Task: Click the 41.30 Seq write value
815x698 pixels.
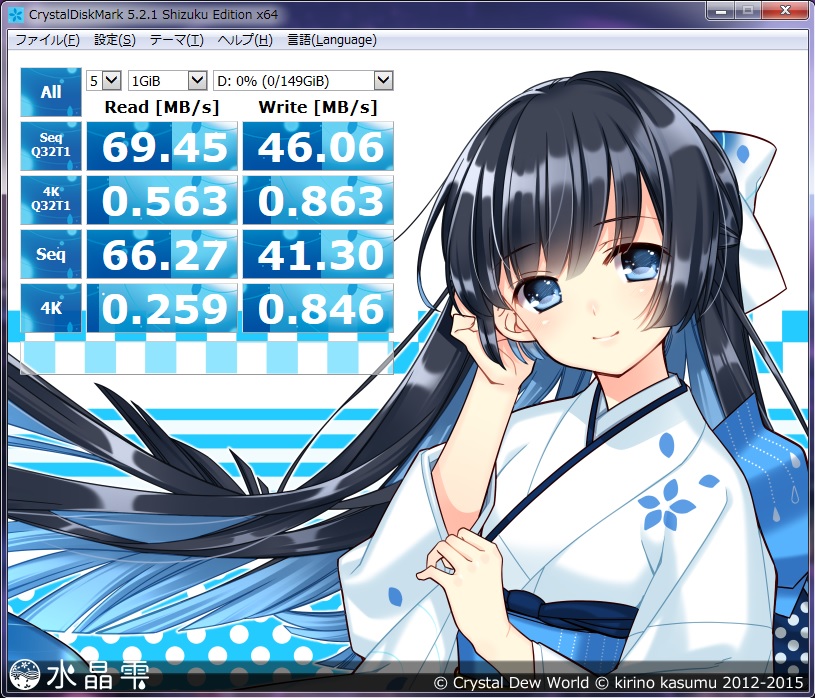Action: 318,254
